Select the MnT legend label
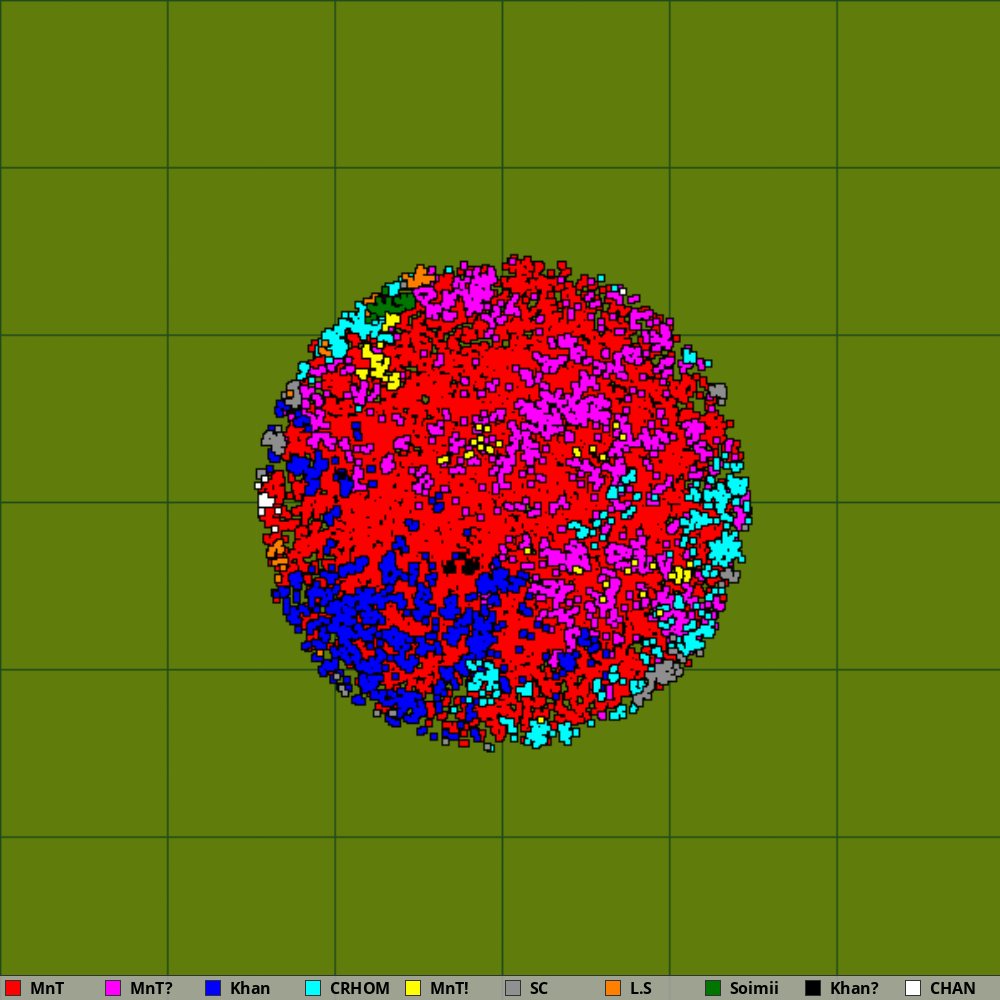The image size is (1000, 1000). pos(47,989)
